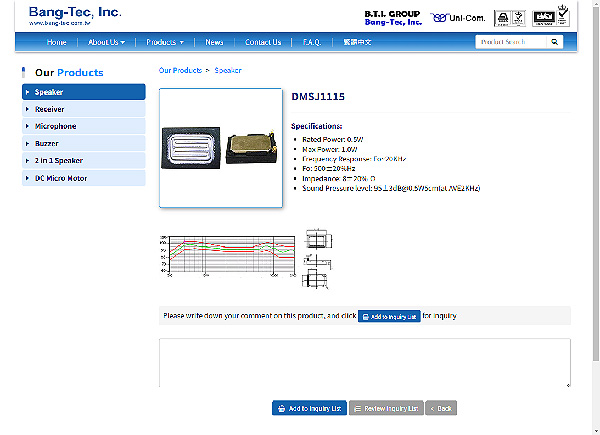The width and height of the screenshot is (600, 435).
Task: Open the F.A.Q. page
Action: [311, 42]
